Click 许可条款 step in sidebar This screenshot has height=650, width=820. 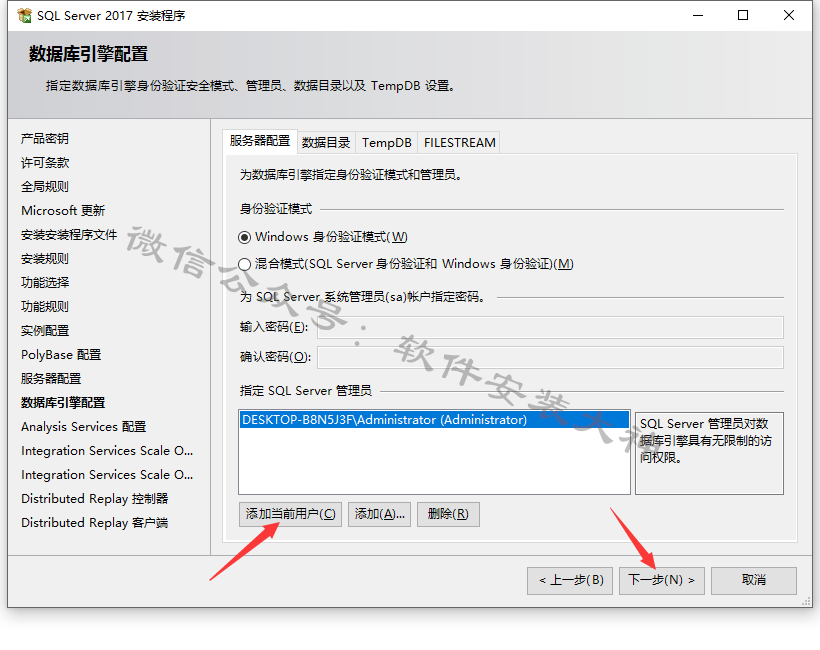click(x=45, y=163)
